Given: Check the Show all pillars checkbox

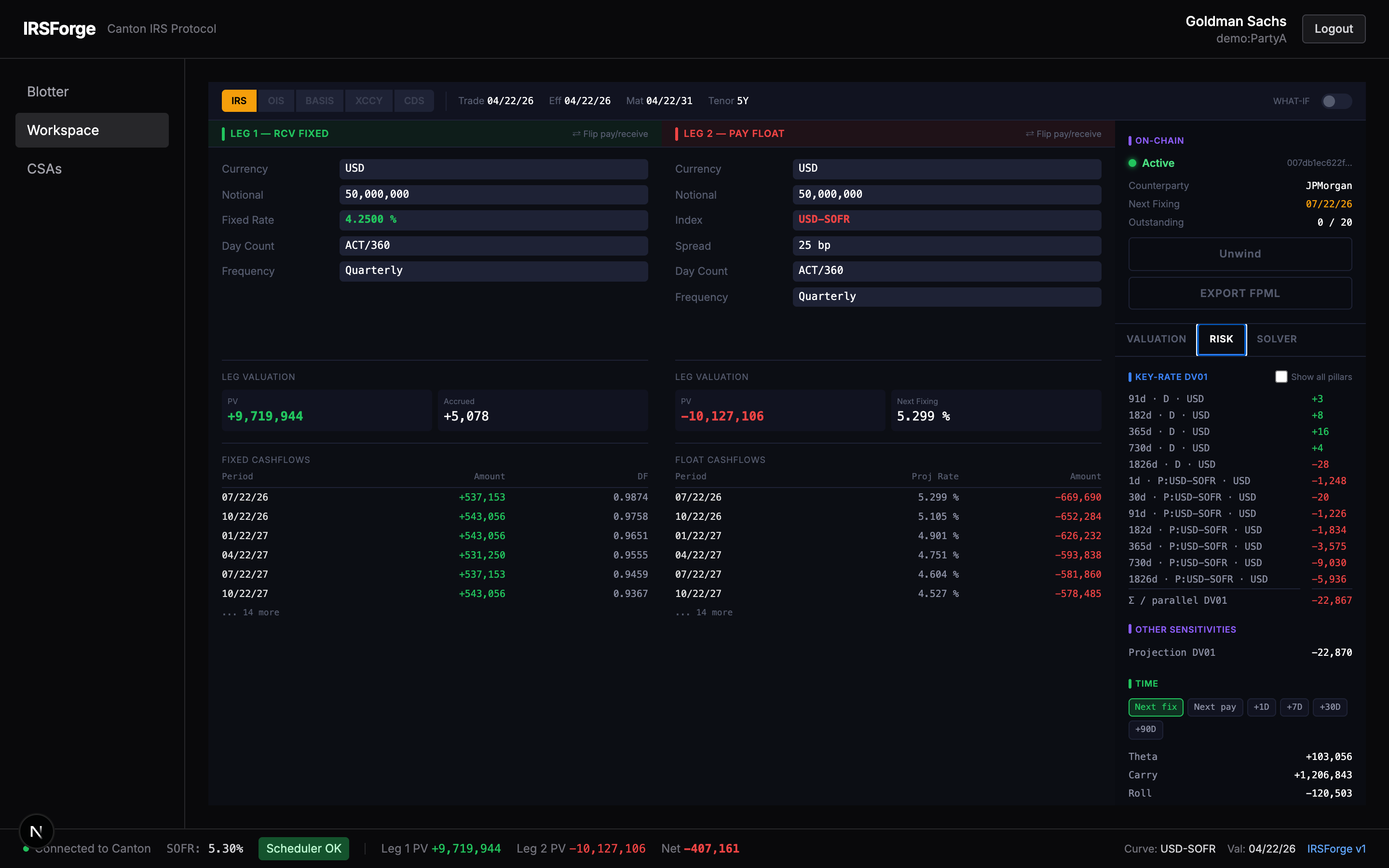Looking at the screenshot, I should [x=1280, y=377].
